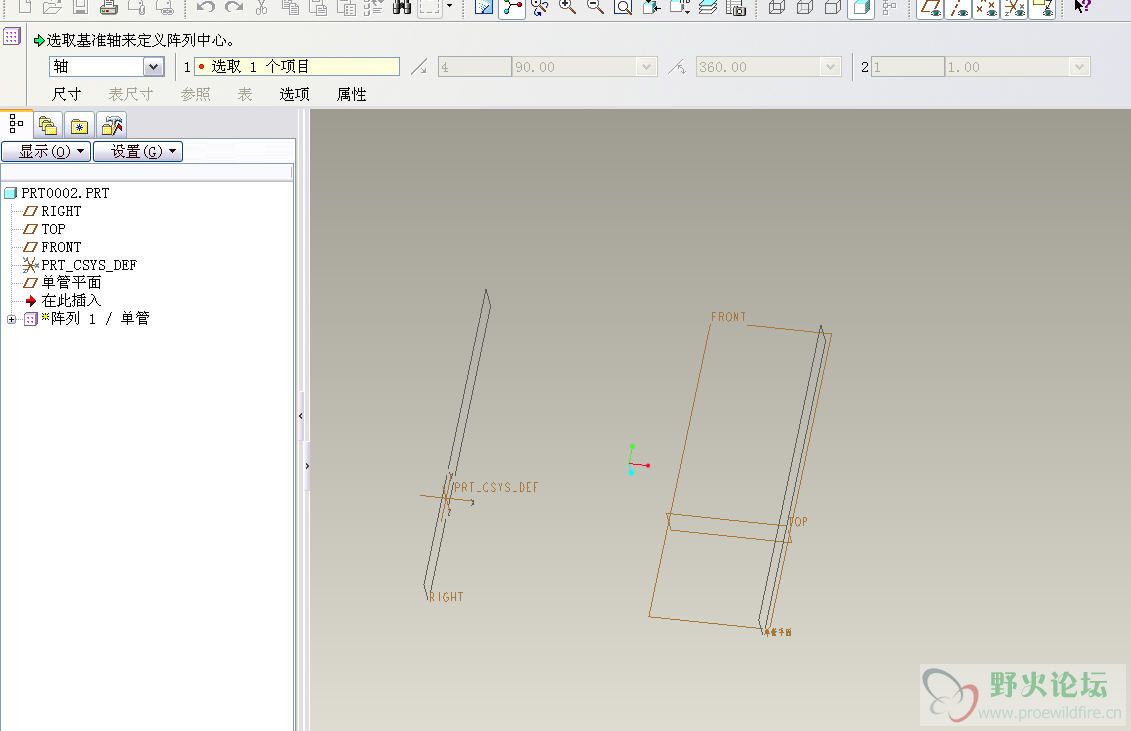Open Find tool with binoculars icon
Image resolution: width=1131 pixels, height=731 pixels.
[402, 6]
